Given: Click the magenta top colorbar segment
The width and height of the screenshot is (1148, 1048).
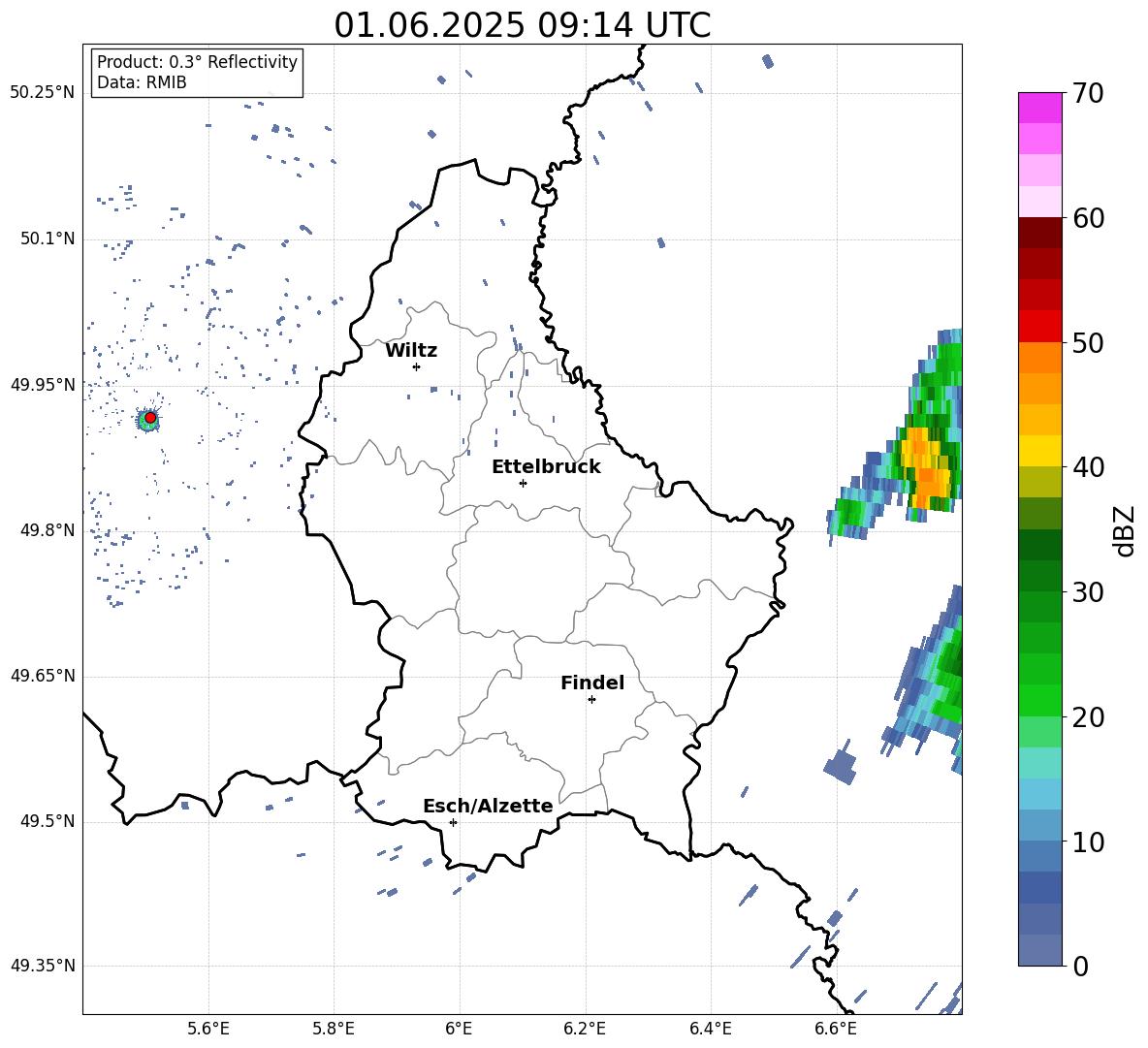Looking at the screenshot, I should coord(1039,108).
